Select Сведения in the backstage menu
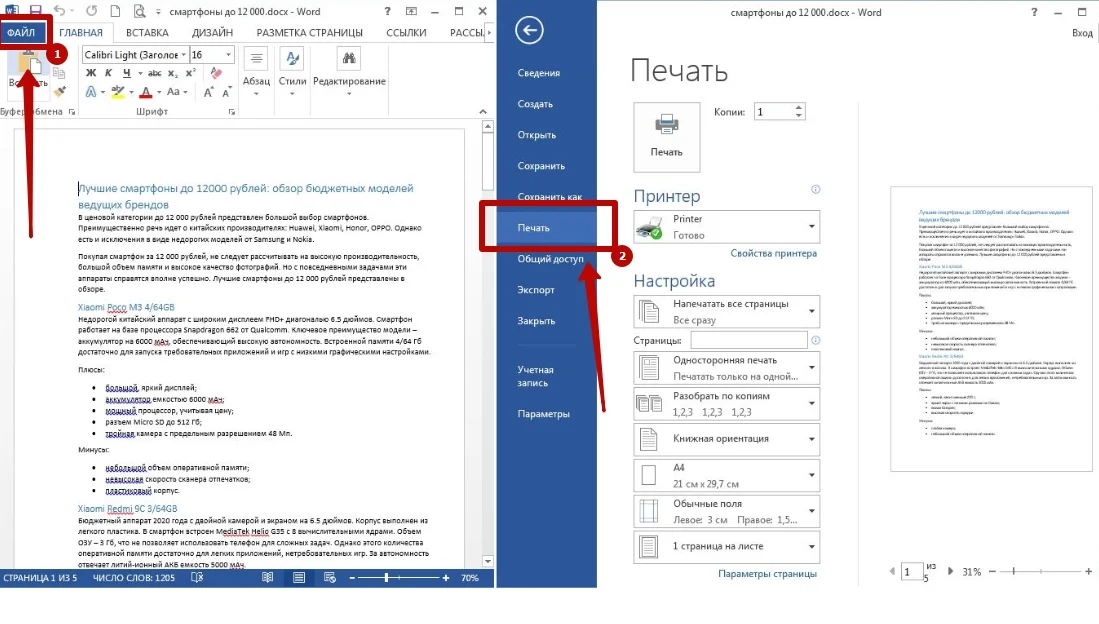This screenshot has width=1099, height=624. (x=539, y=73)
